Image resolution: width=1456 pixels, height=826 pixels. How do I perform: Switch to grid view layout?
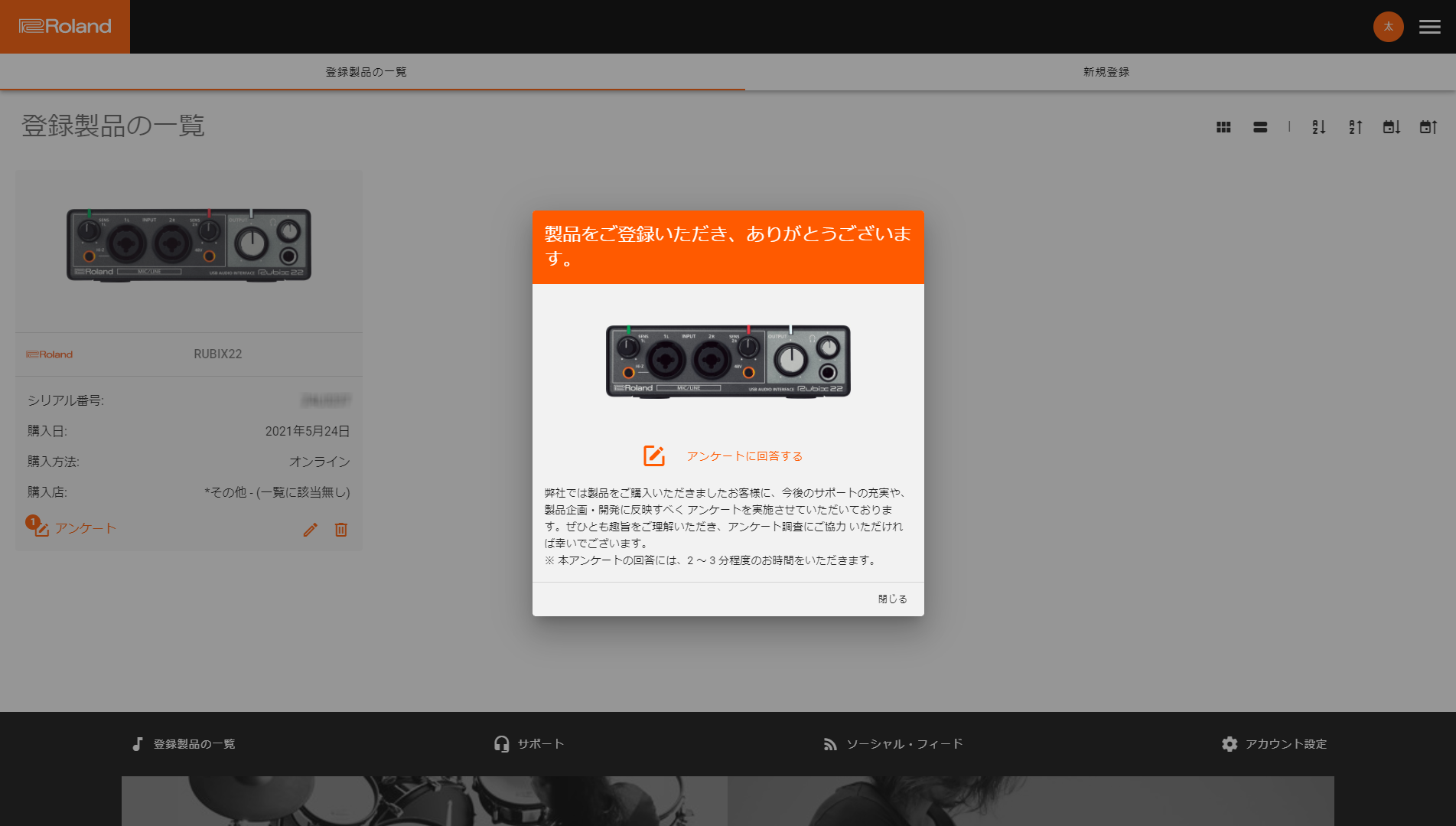[x=1223, y=127]
